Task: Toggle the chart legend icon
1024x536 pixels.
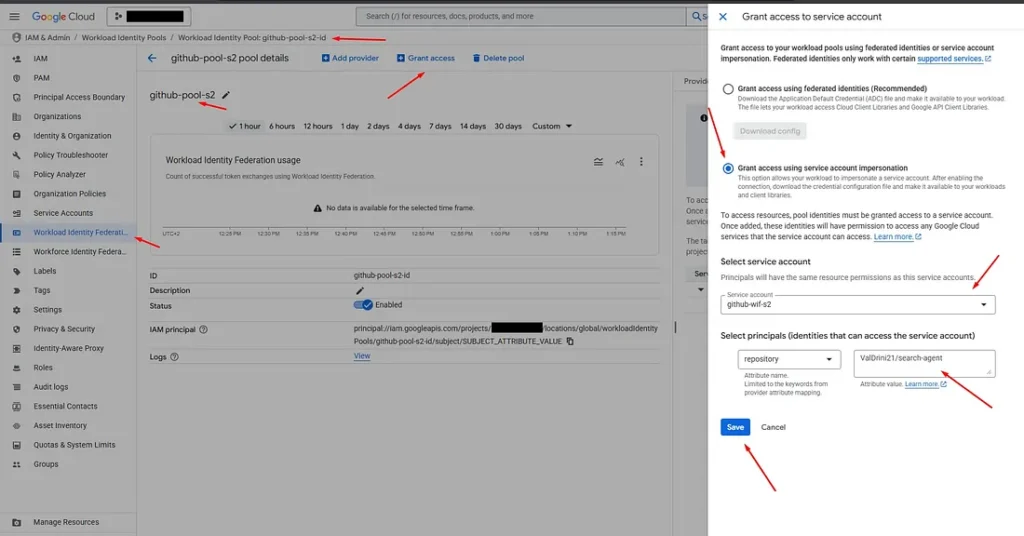Action: pyautogui.click(x=598, y=161)
